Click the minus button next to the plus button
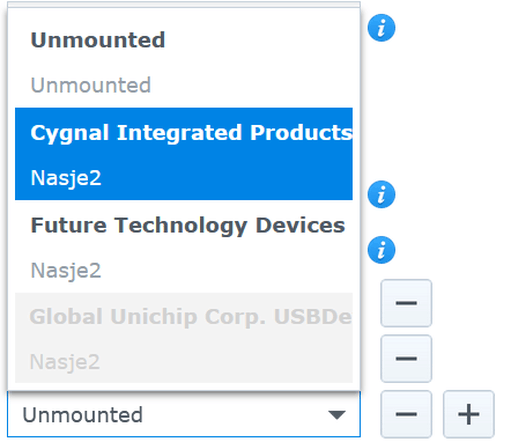This screenshot has height=442, width=511. pos(406,414)
